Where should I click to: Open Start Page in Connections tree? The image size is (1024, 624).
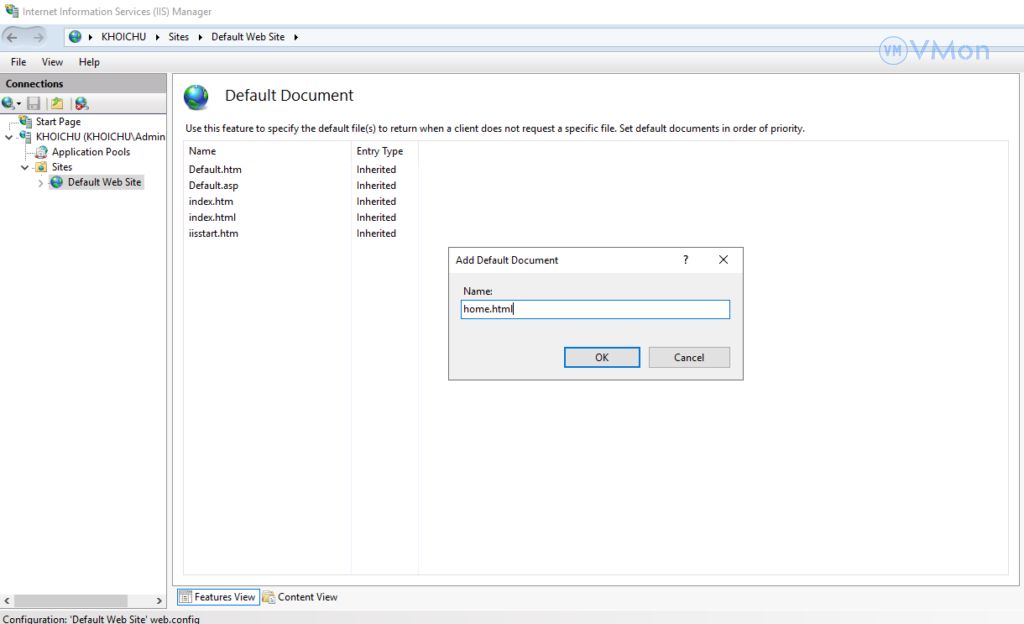[x=58, y=122]
